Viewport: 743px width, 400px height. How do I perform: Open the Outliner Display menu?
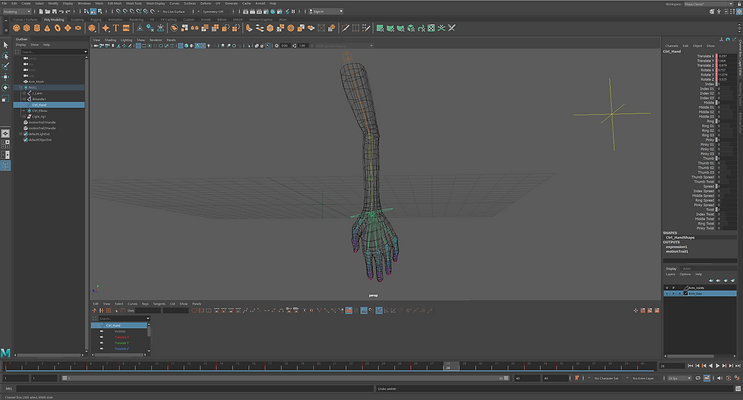tap(21, 45)
